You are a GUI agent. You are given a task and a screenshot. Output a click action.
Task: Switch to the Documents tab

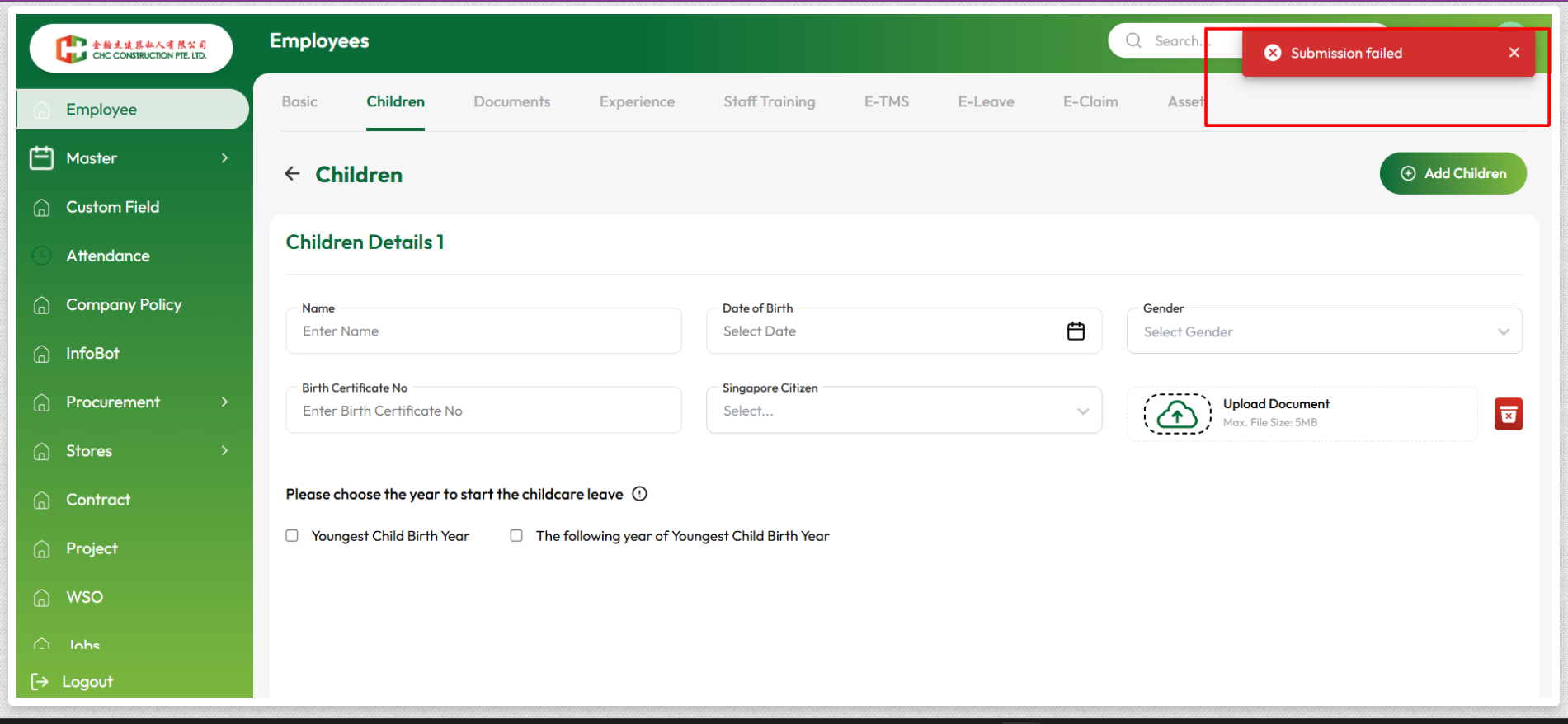(512, 101)
